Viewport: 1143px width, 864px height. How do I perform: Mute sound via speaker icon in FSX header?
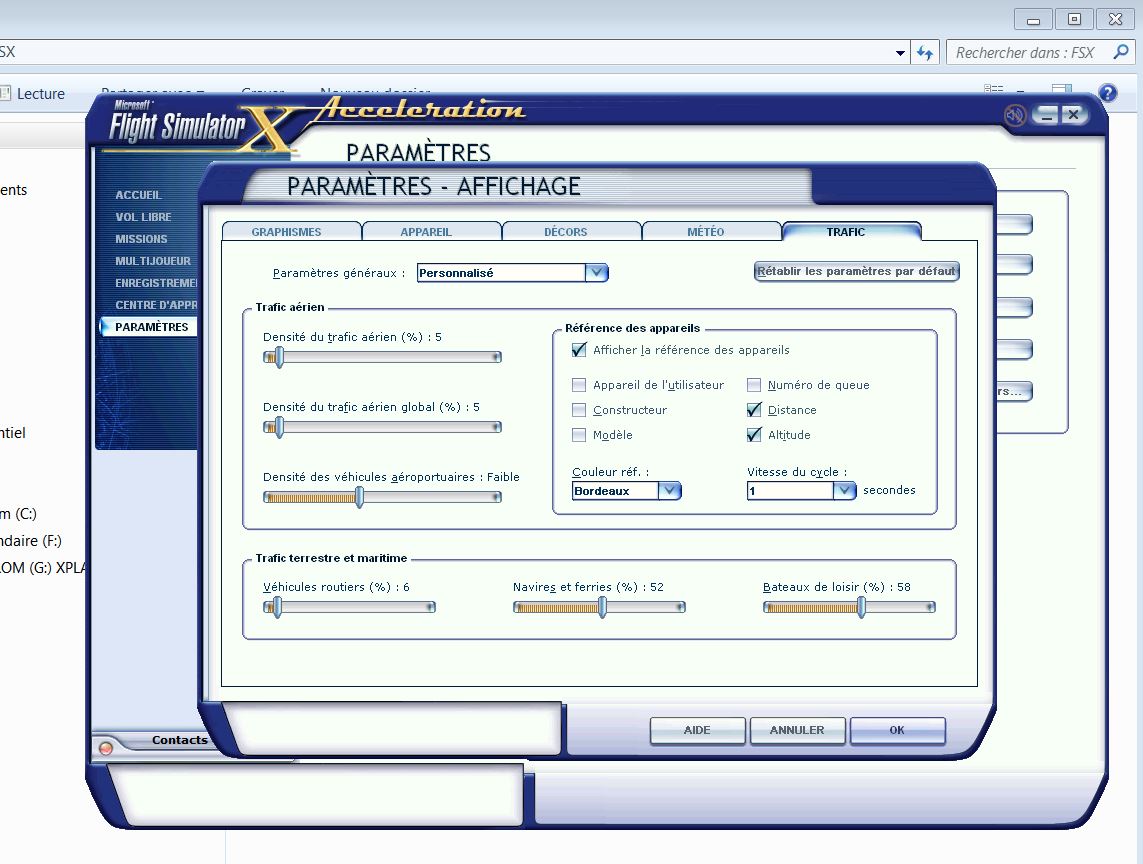tap(1014, 115)
